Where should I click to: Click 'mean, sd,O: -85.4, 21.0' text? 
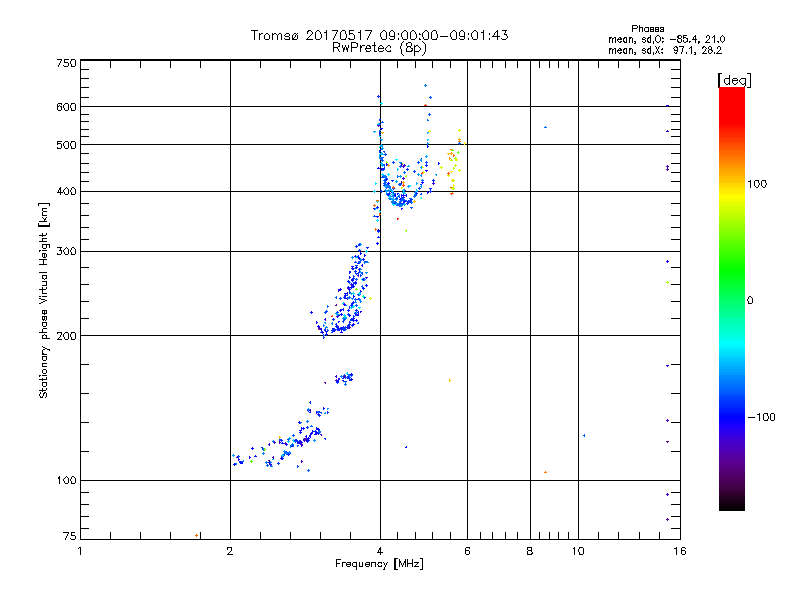tap(666, 39)
